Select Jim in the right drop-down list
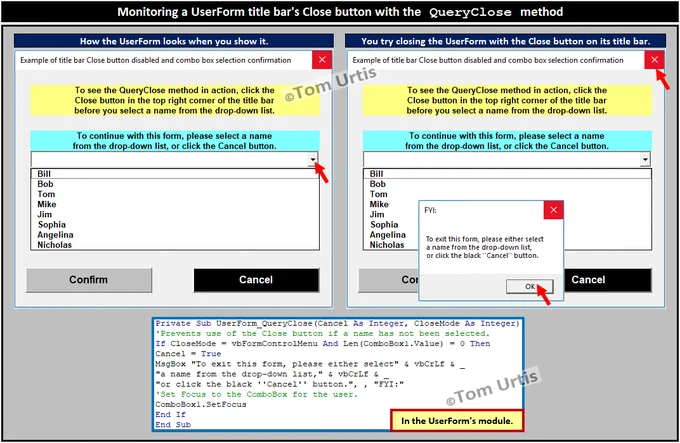 coord(391,215)
